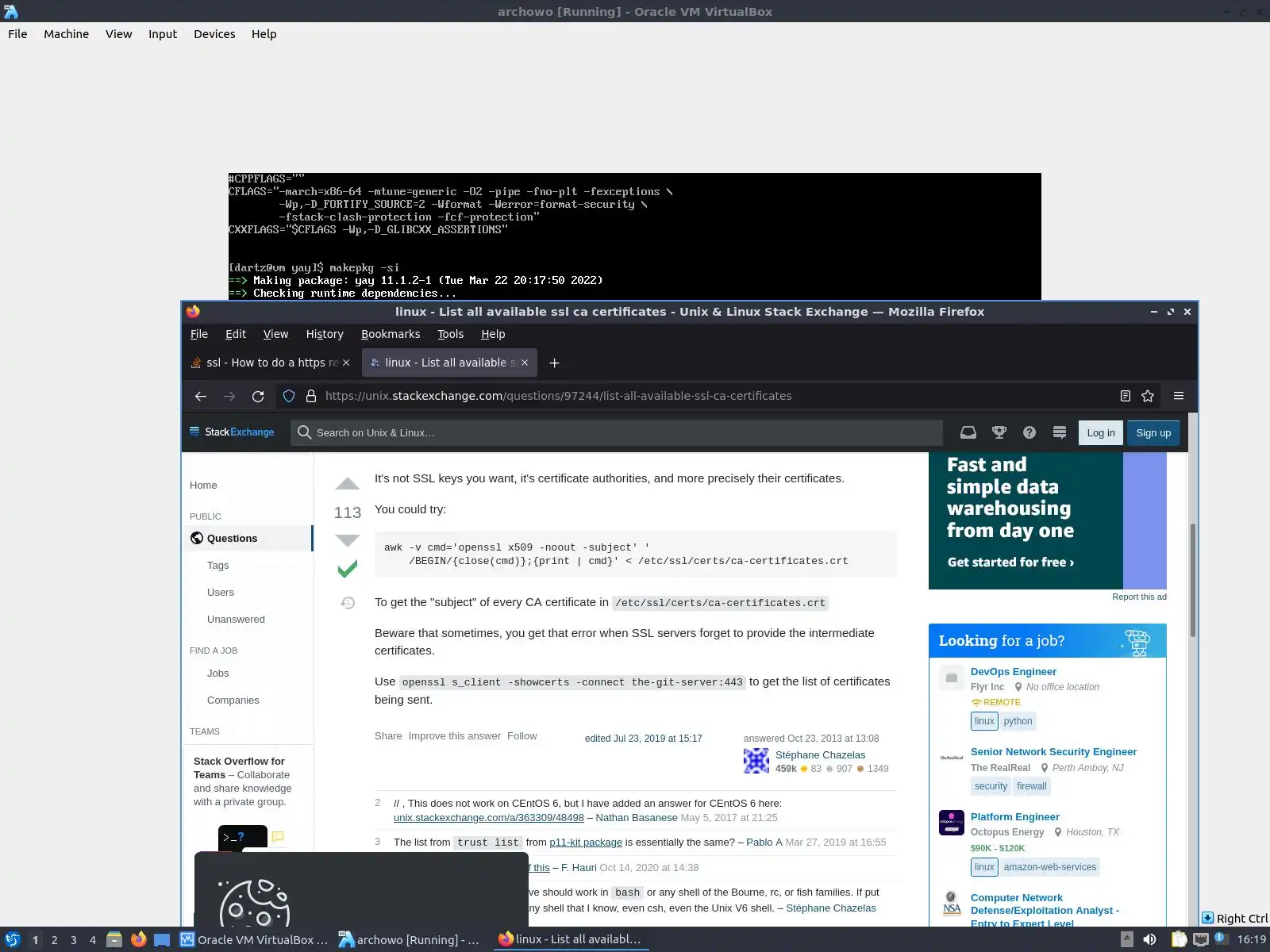Open DevOps Engineer job listing
The height and width of the screenshot is (952, 1270).
[x=1014, y=671]
